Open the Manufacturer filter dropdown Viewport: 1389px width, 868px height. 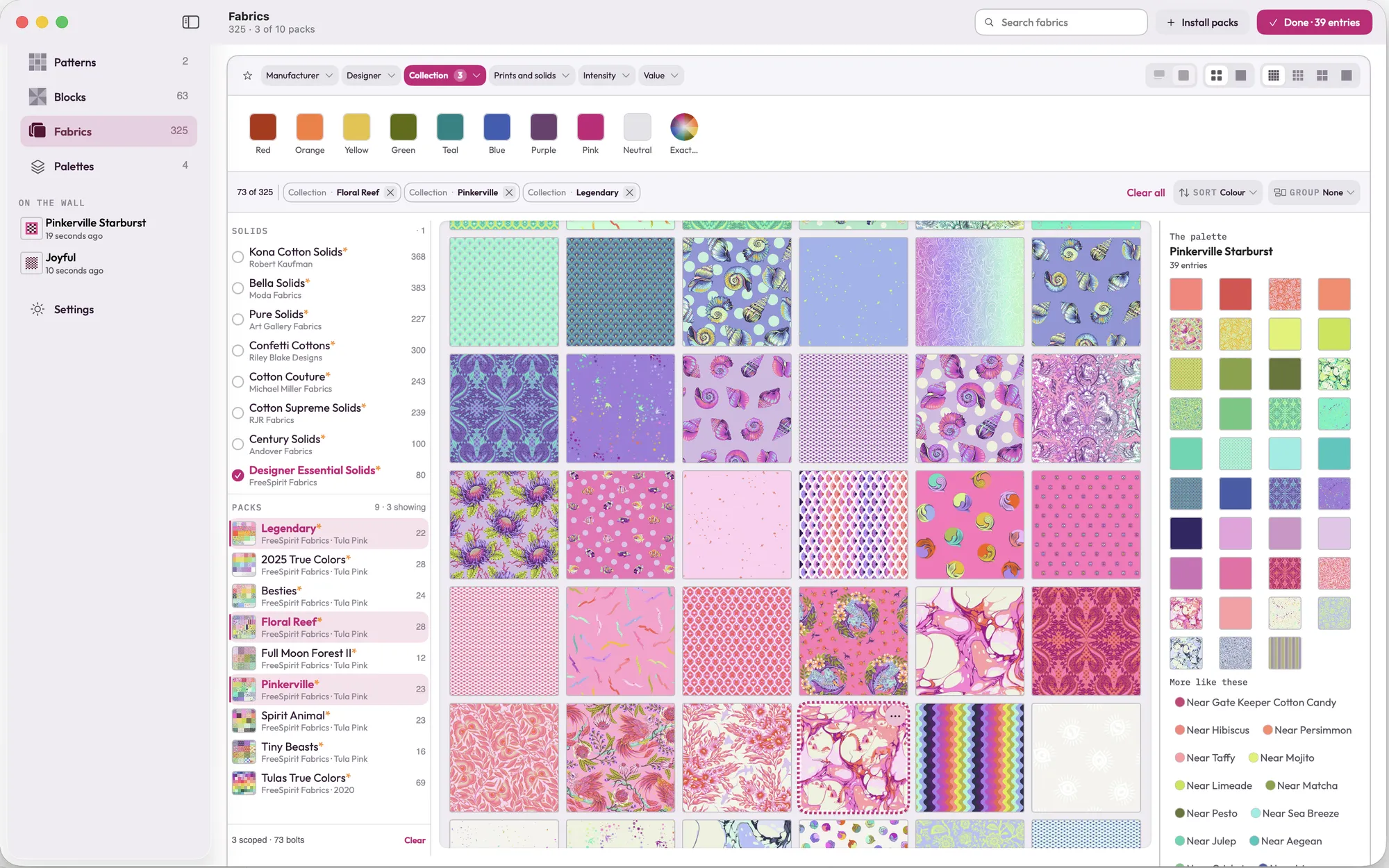click(x=299, y=76)
